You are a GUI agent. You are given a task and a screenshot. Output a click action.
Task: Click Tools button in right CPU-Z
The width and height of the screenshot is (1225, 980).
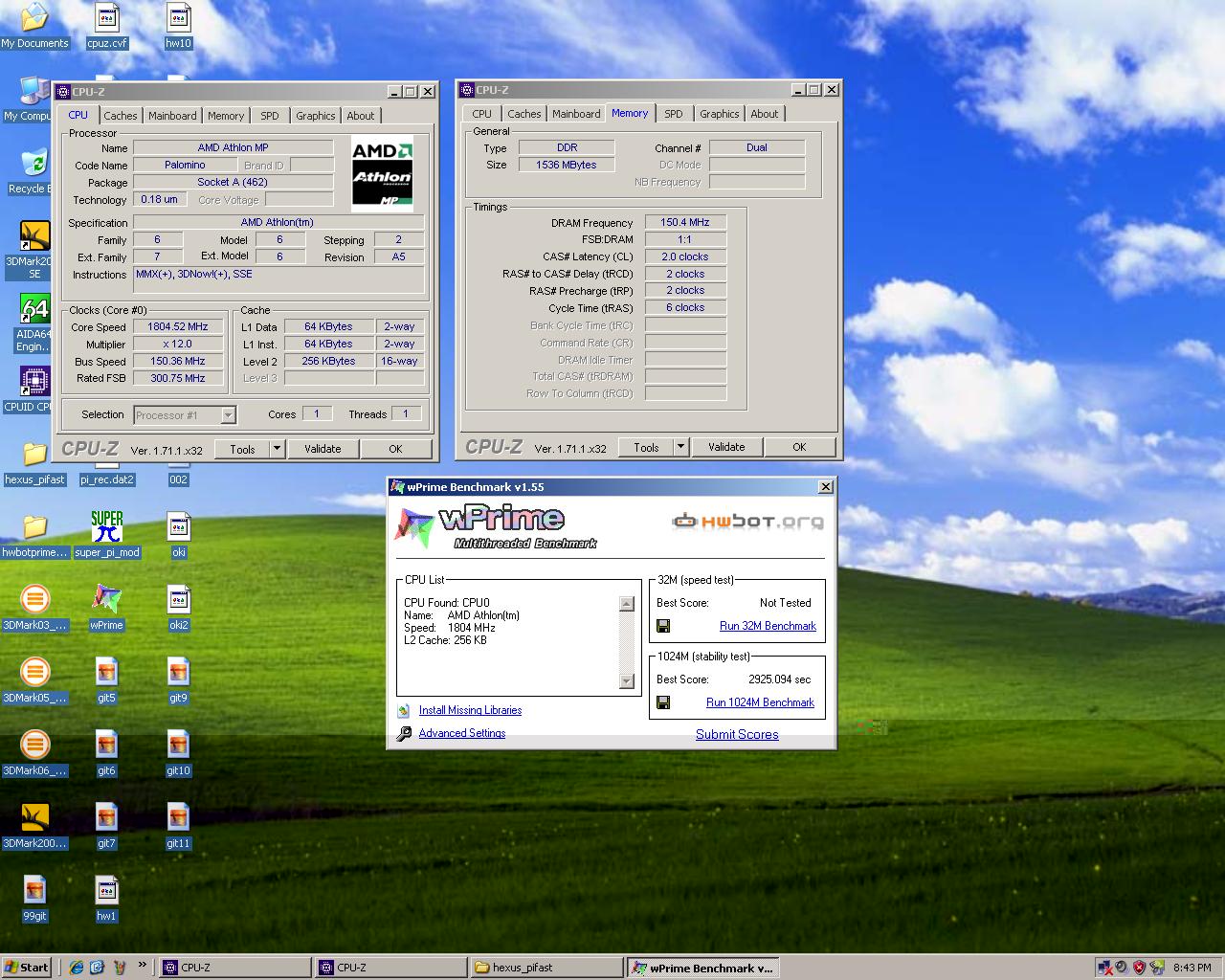click(x=646, y=447)
